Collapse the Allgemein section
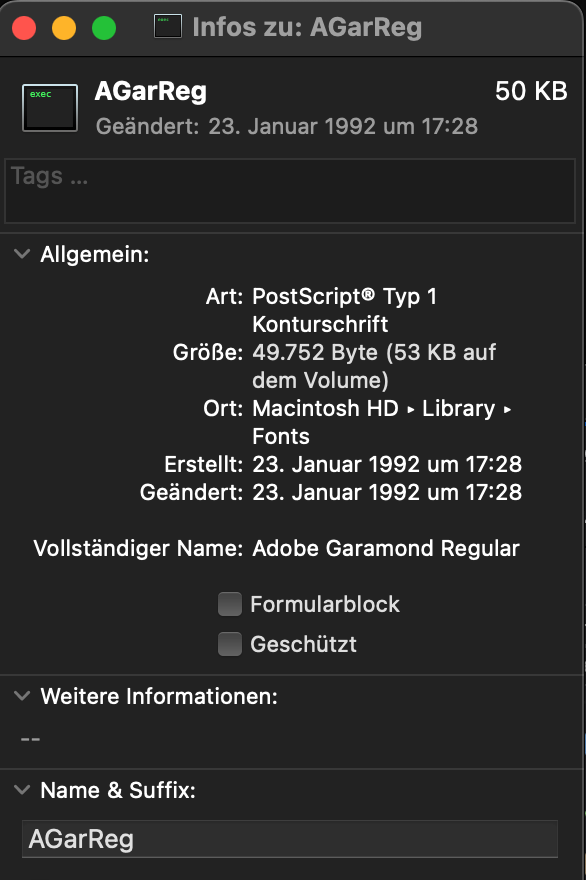The width and height of the screenshot is (586, 880). click(22, 254)
